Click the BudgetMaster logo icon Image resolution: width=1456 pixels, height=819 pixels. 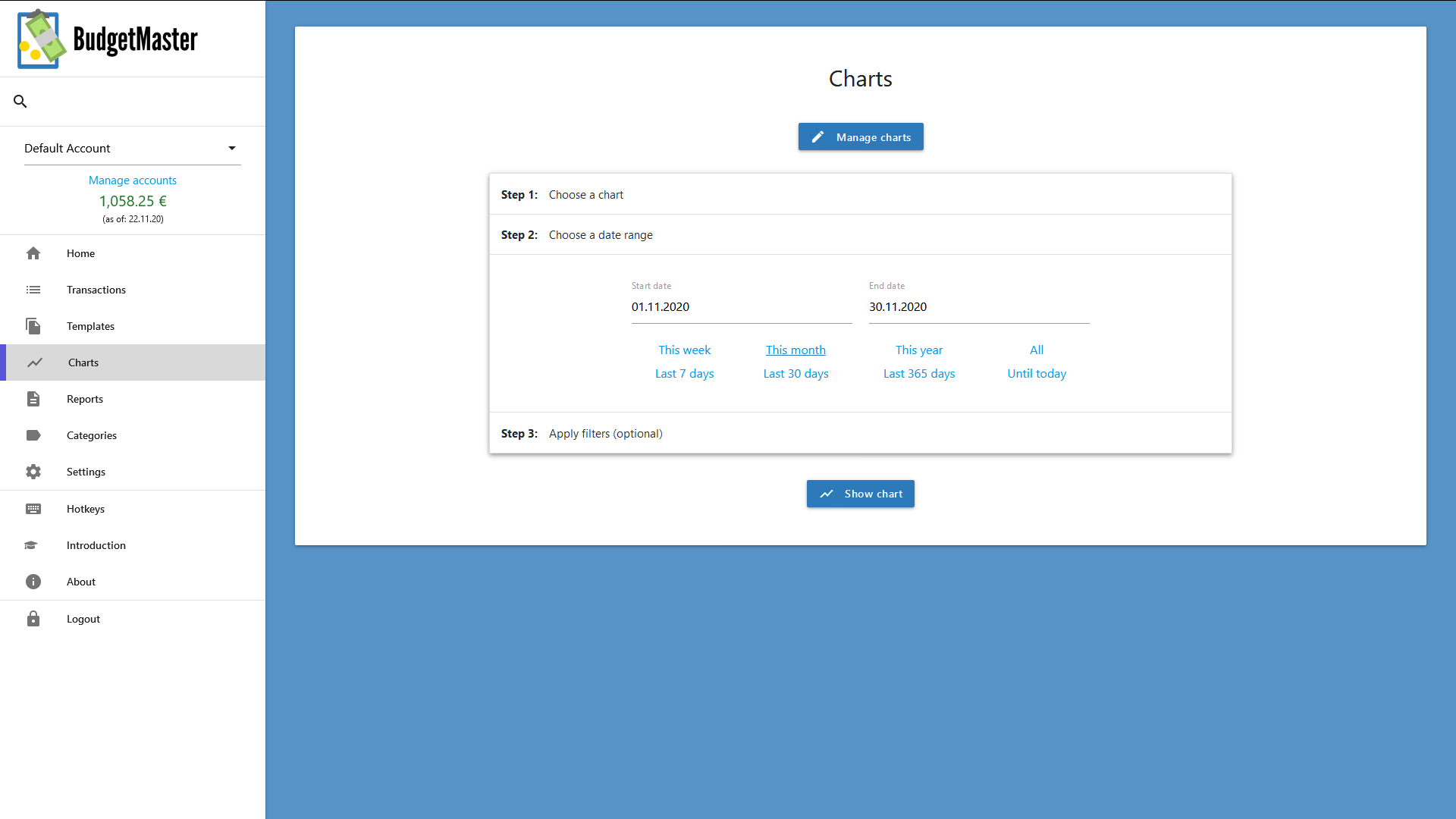(42, 39)
